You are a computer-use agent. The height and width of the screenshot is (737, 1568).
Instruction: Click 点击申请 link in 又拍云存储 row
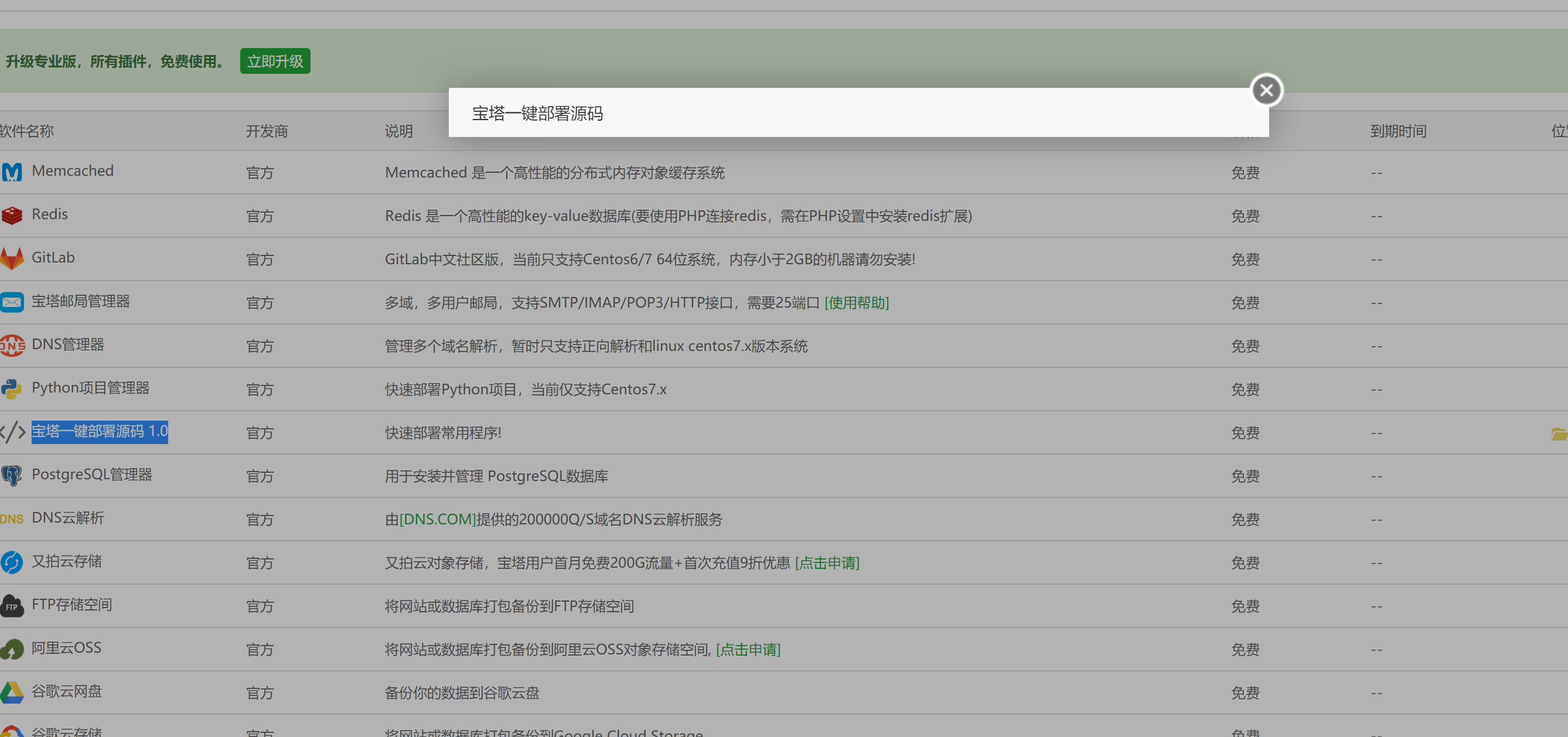827,562
